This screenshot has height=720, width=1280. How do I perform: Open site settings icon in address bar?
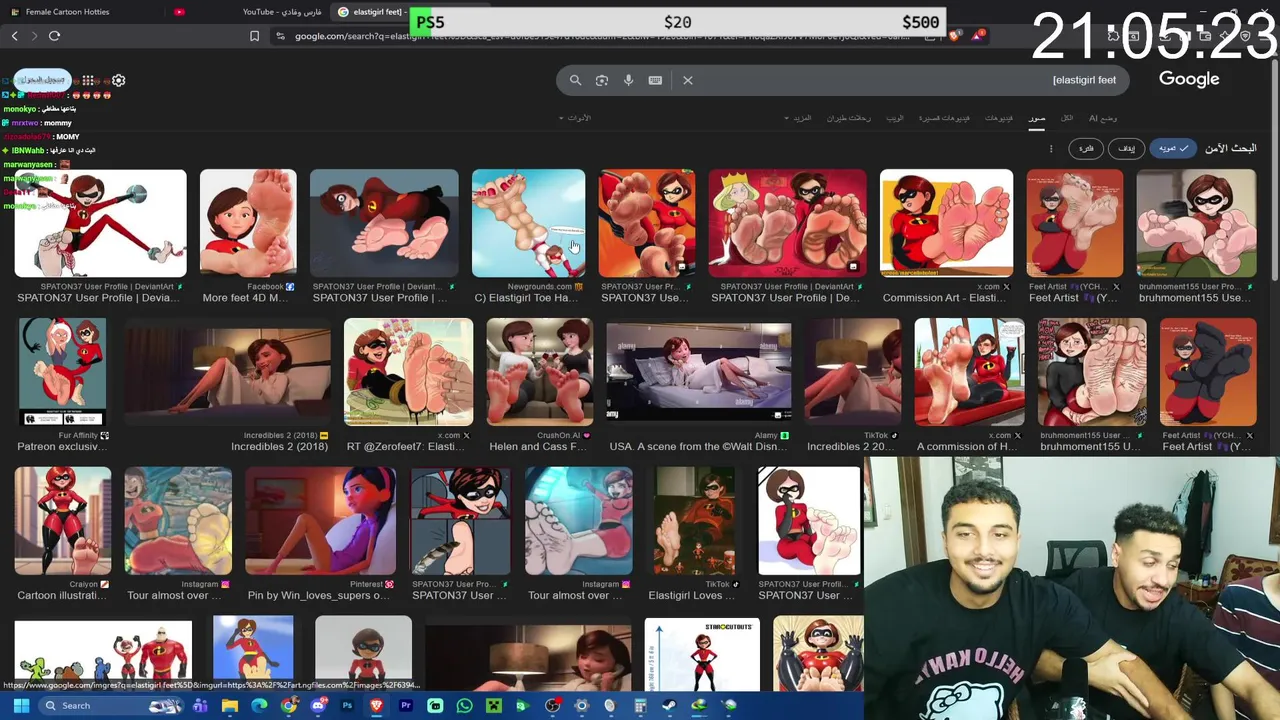(280, 36)
